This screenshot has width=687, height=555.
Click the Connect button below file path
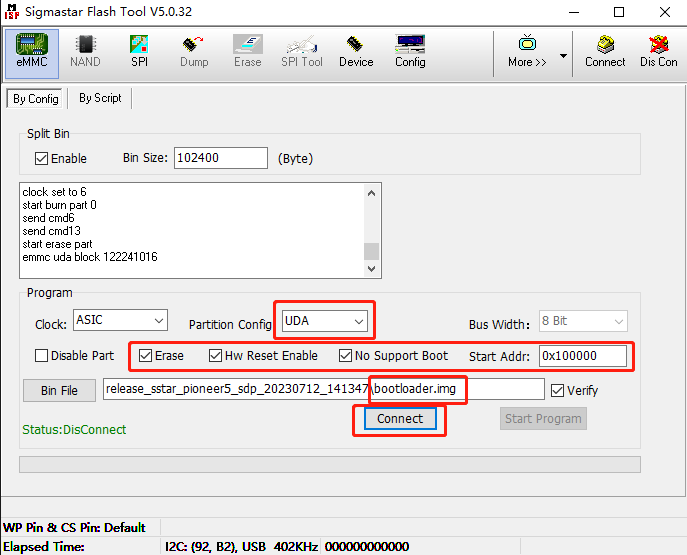tap(400, 419)
